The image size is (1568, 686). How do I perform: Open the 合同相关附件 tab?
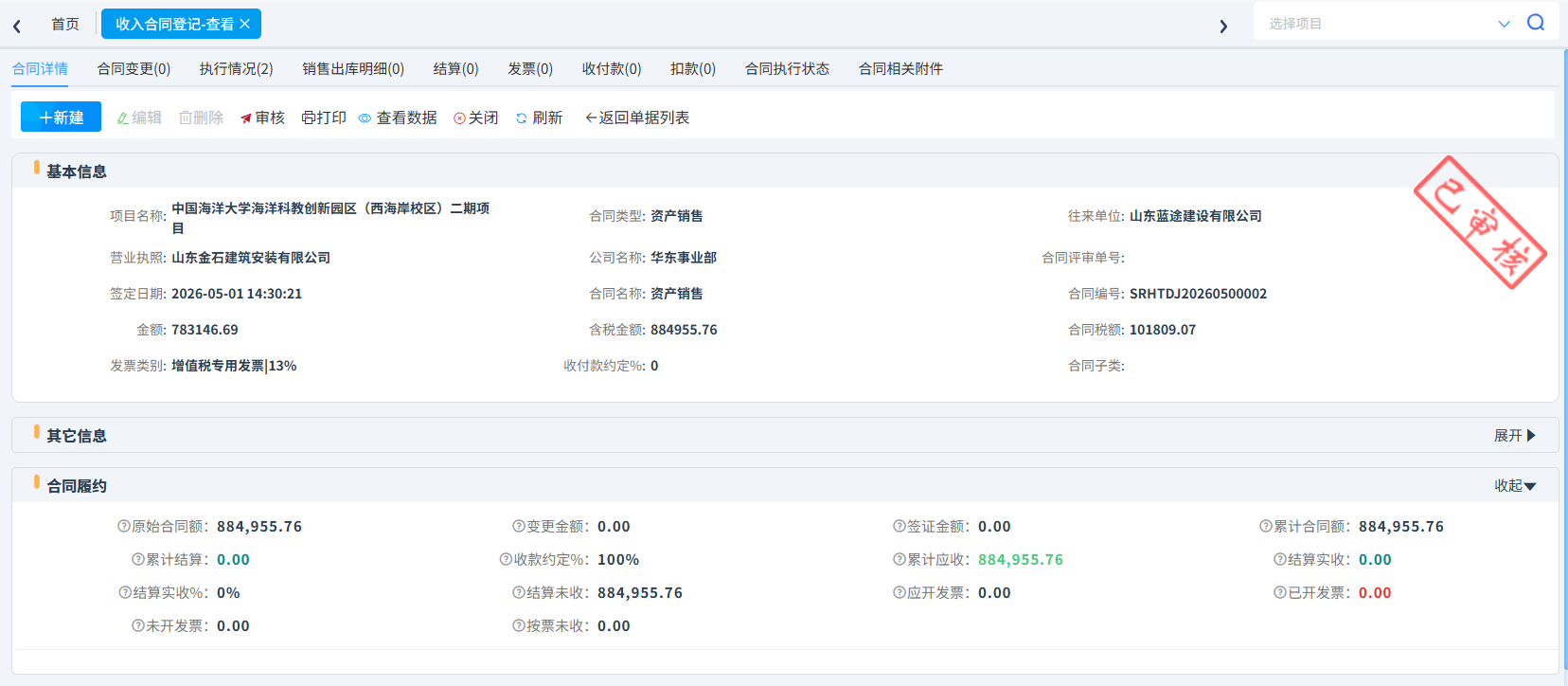[900, 68]
